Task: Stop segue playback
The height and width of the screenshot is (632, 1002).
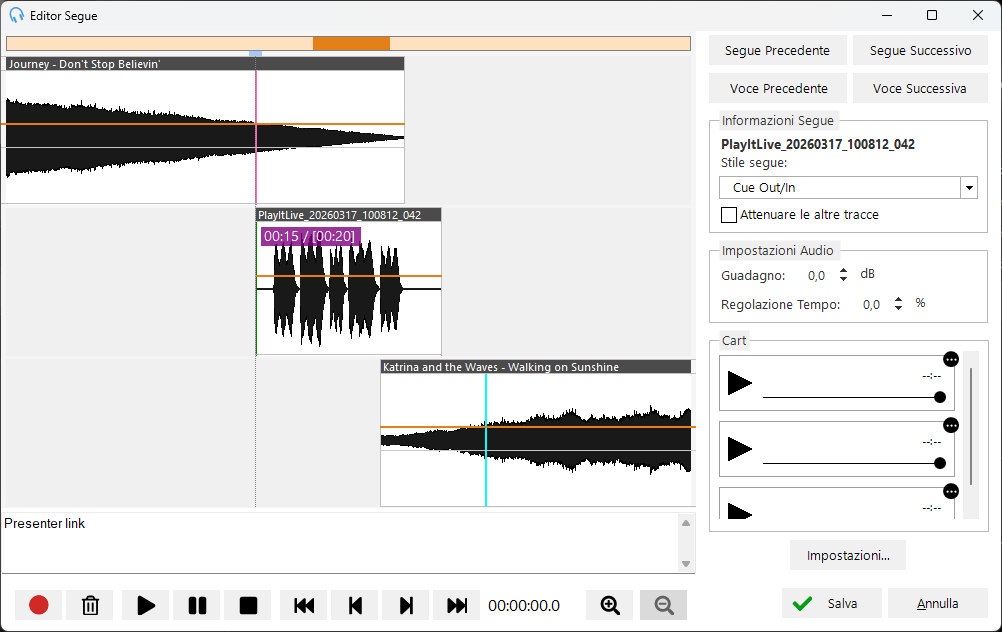Action: 248,605
